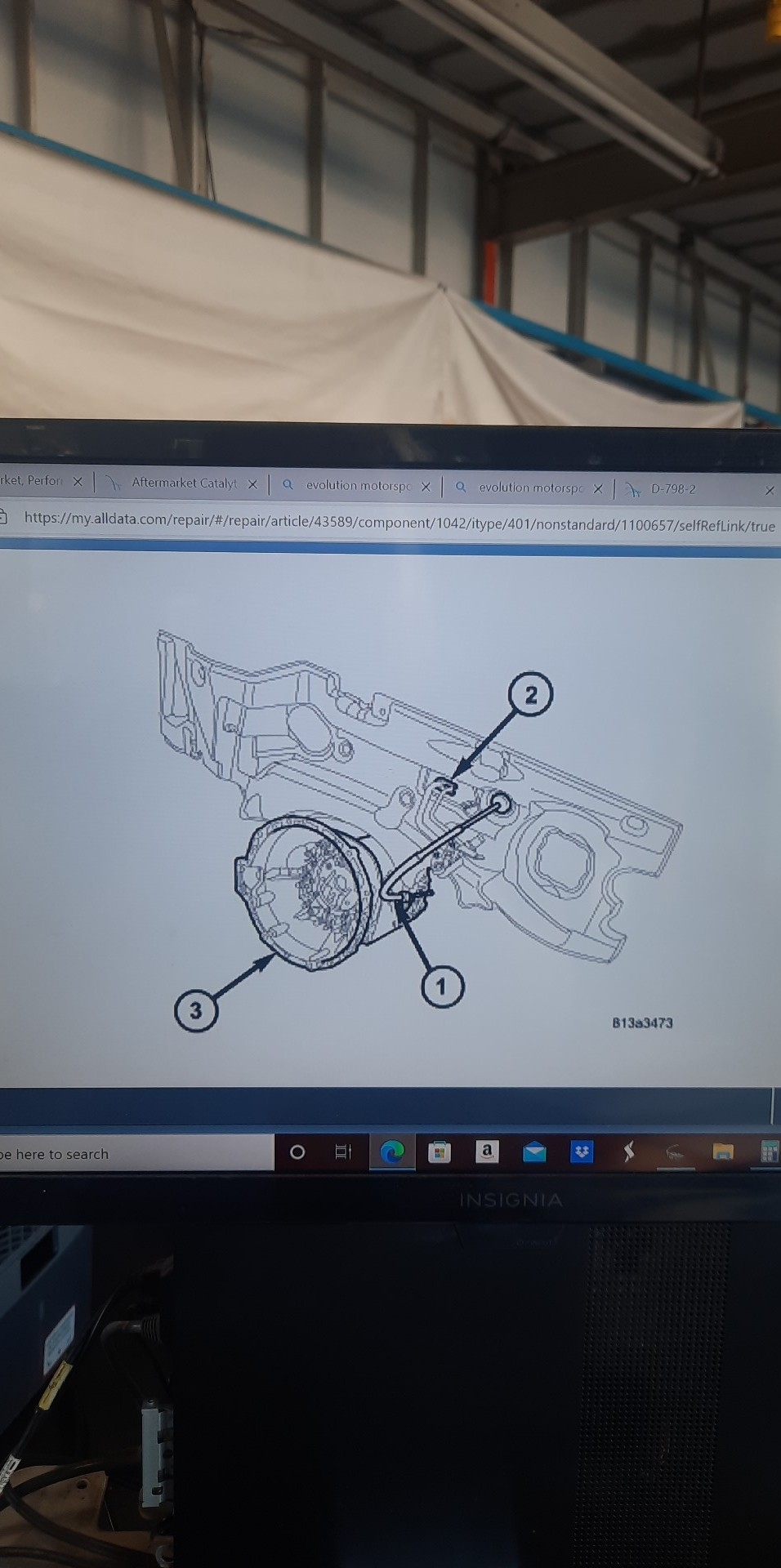
Task: Launch Amazon from the taskbar
Action: point(487,1151)
